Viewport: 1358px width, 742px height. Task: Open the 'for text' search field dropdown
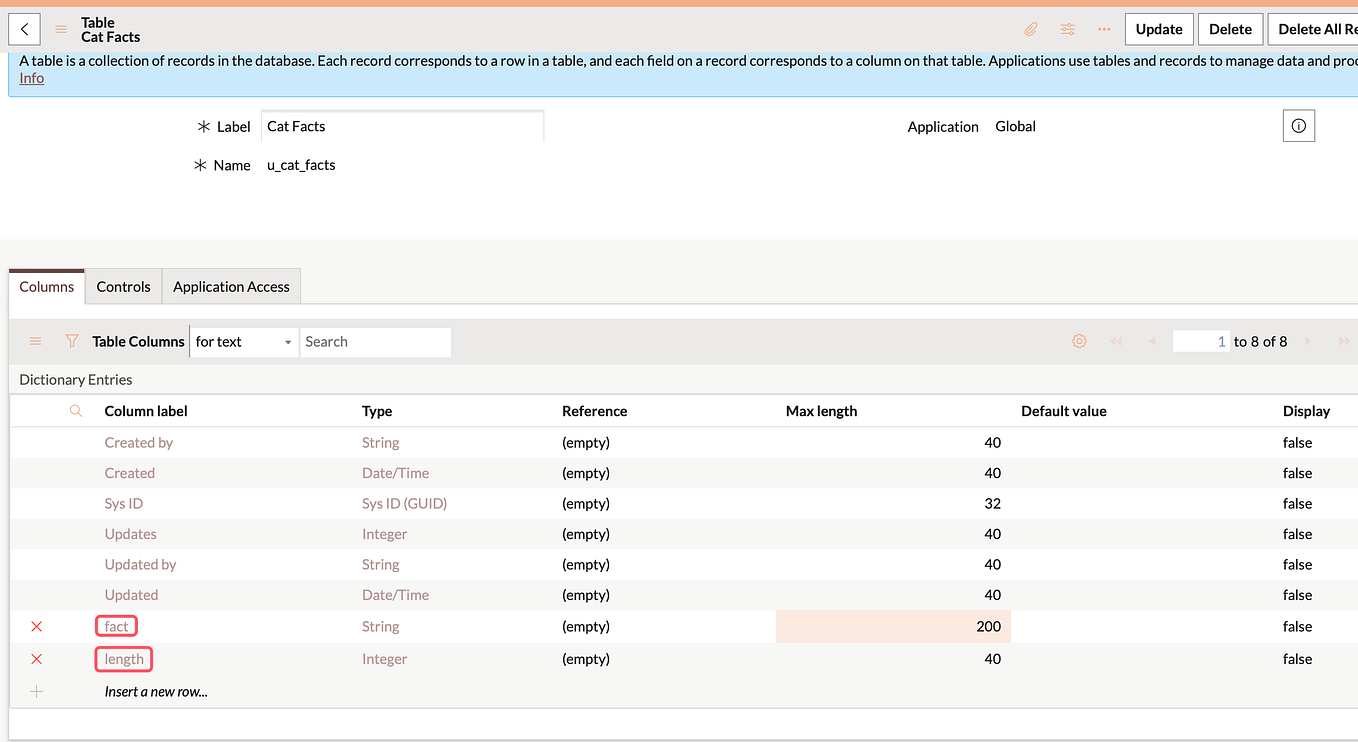(x=287, y=341)
